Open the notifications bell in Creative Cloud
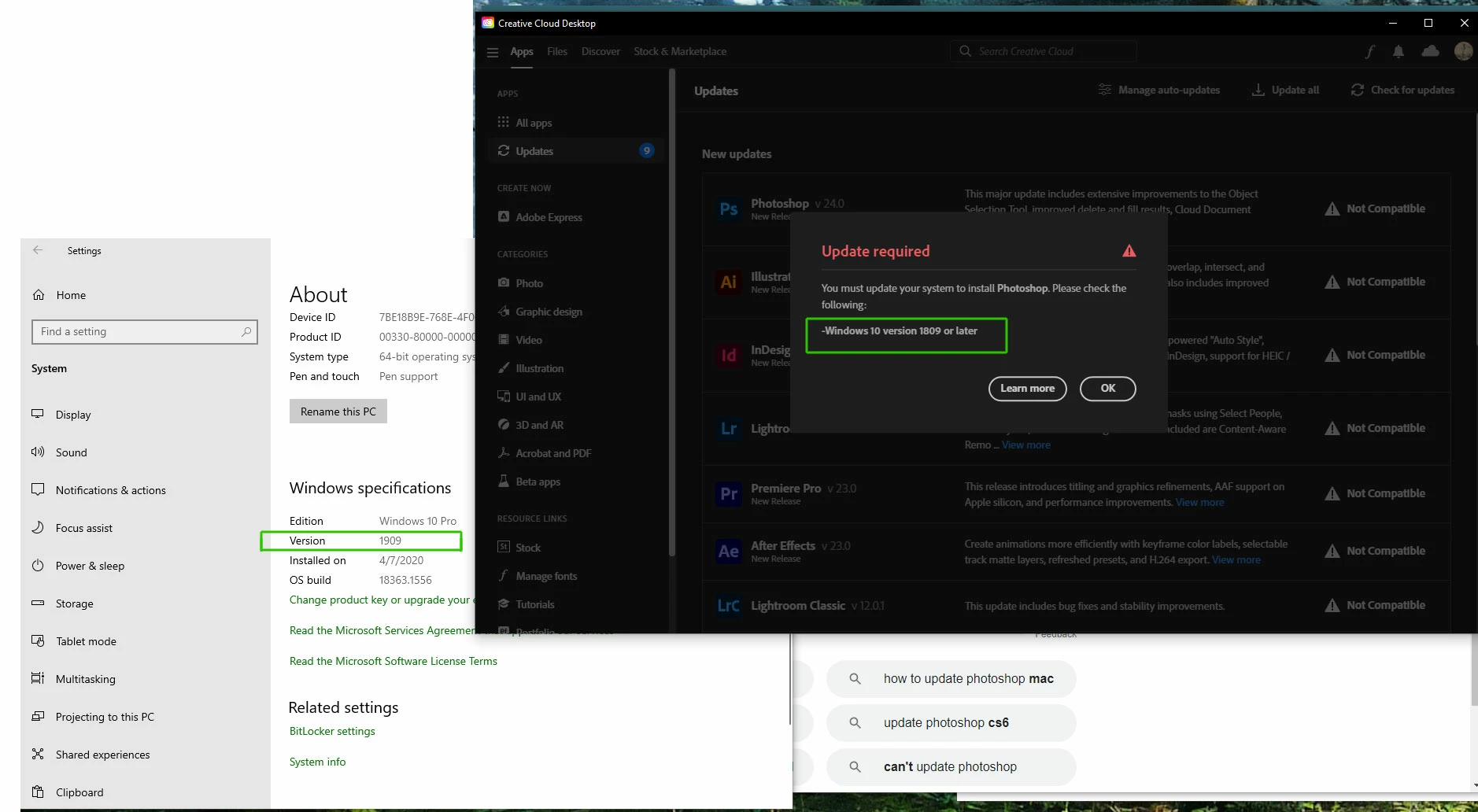 1399,51
